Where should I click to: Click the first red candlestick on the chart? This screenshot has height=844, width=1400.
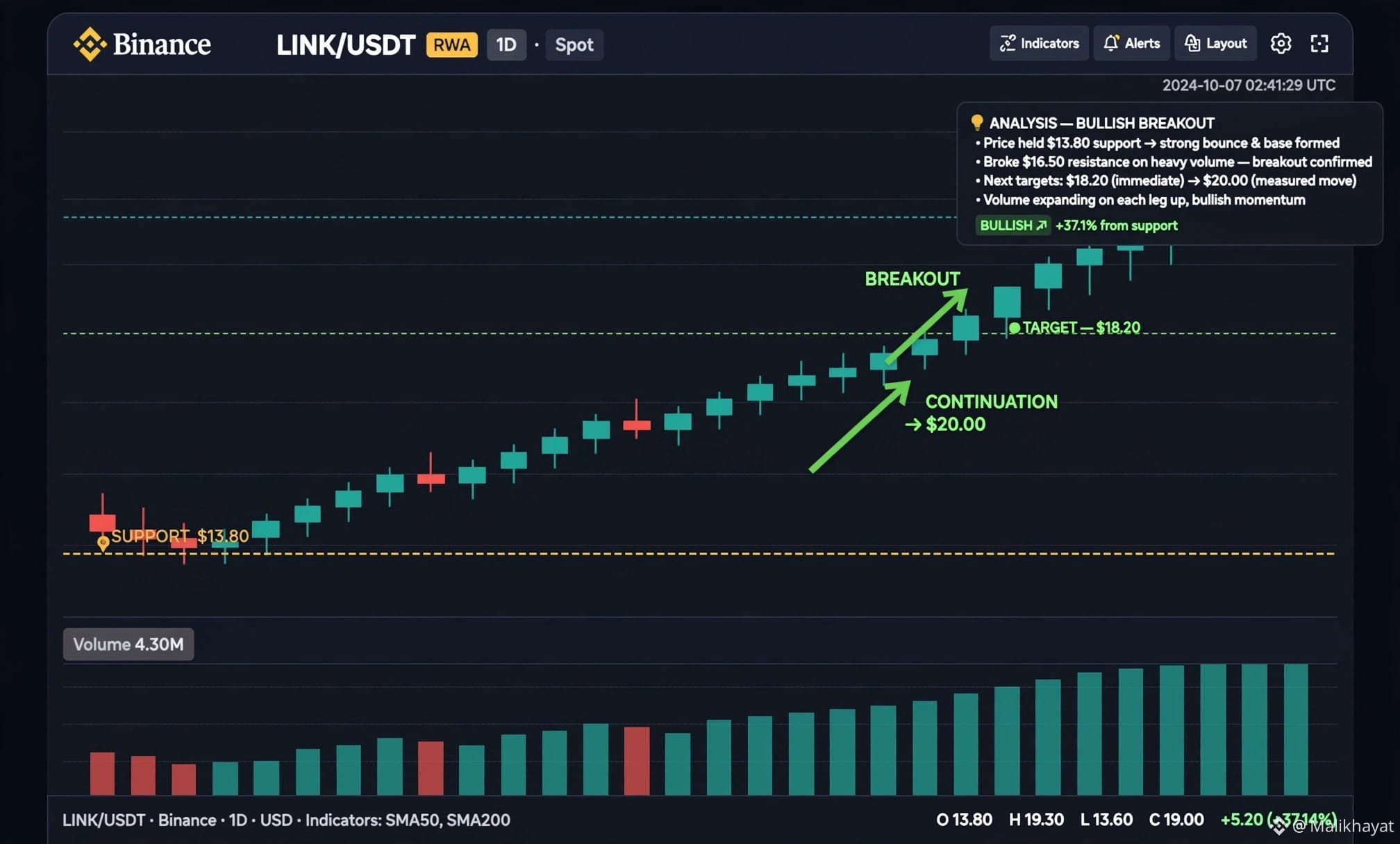tap(103, 523)
